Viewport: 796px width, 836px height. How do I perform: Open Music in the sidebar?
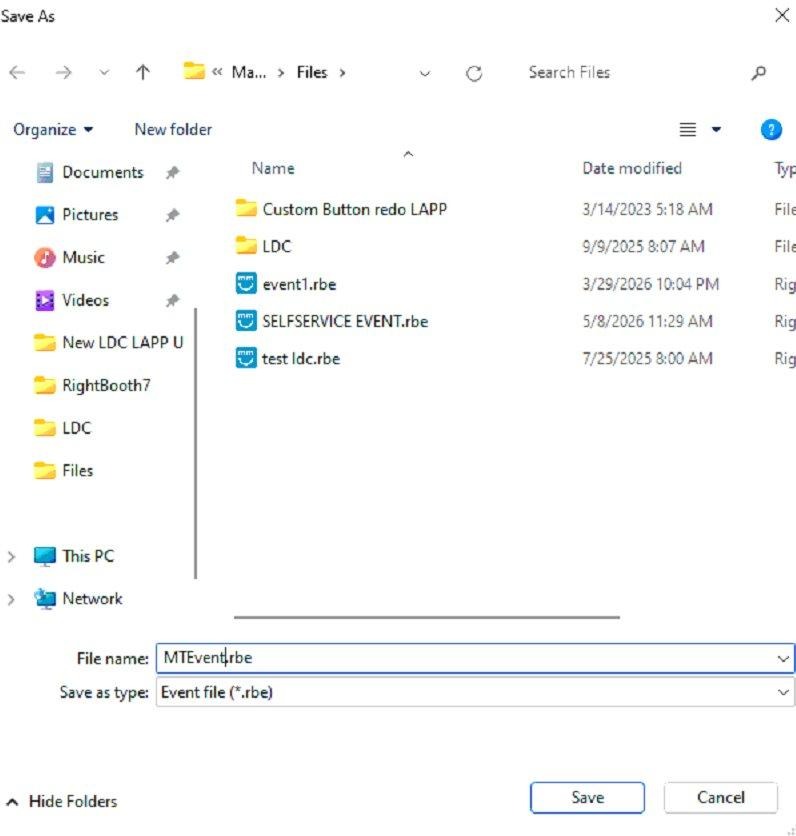[83, 258]
